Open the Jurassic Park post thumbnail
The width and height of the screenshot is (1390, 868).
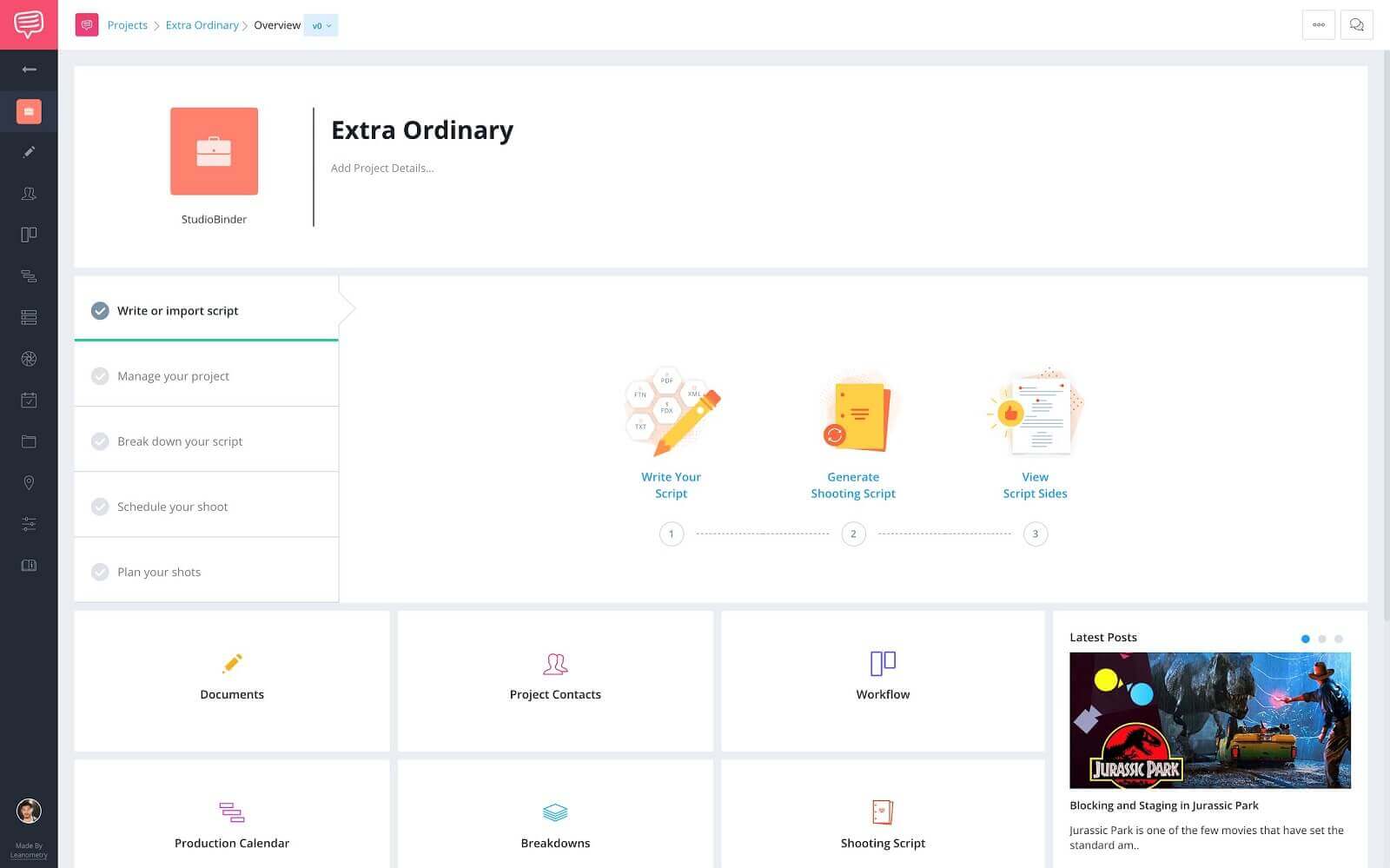point(1210,720)
